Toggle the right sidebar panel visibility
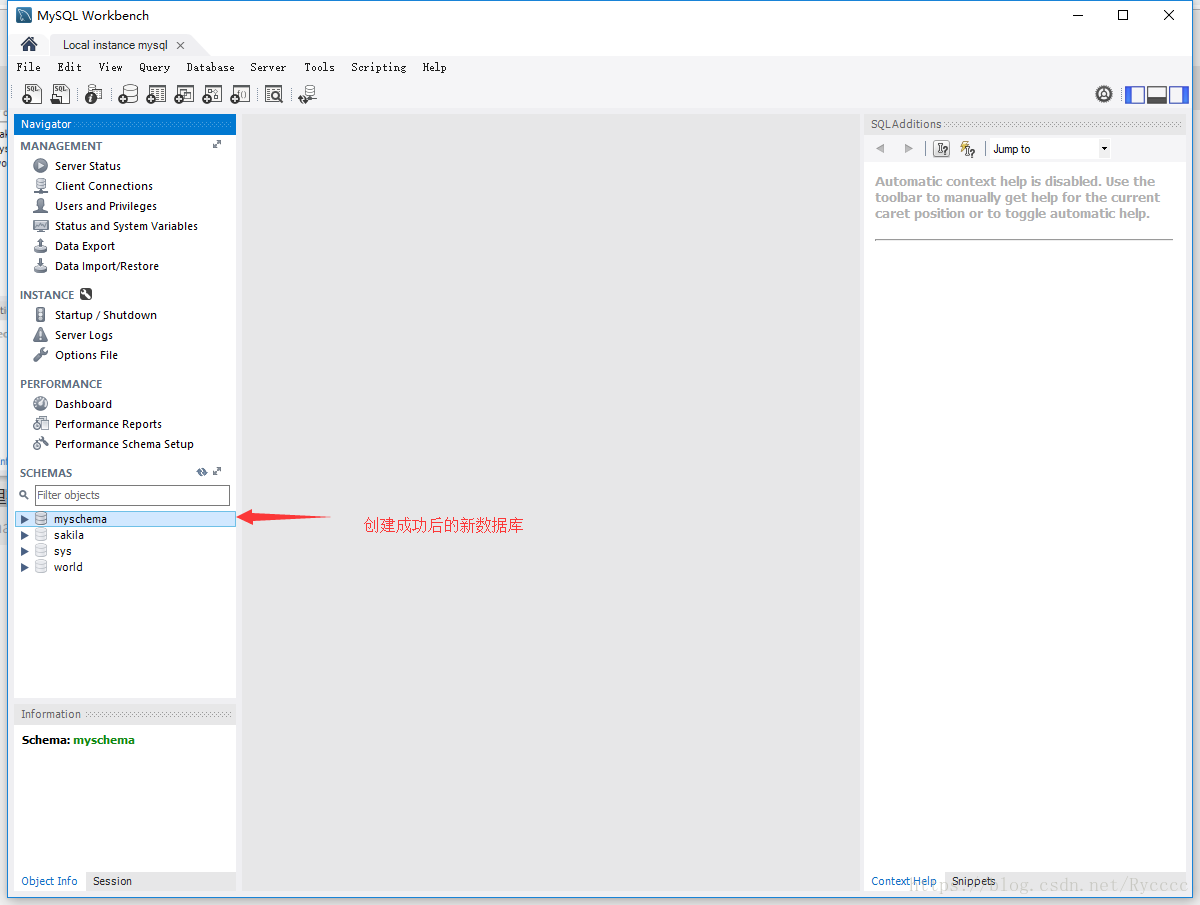This screenshot has width=1200, height=905. 1179,95
